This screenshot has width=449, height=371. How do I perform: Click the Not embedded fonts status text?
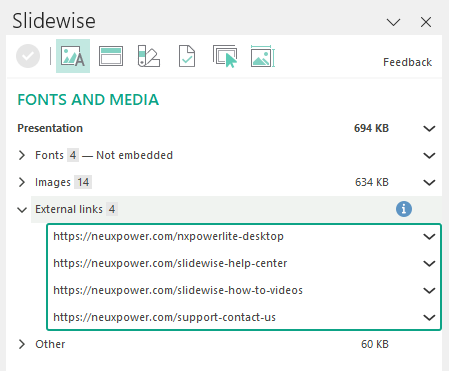[x=134, y=155]
